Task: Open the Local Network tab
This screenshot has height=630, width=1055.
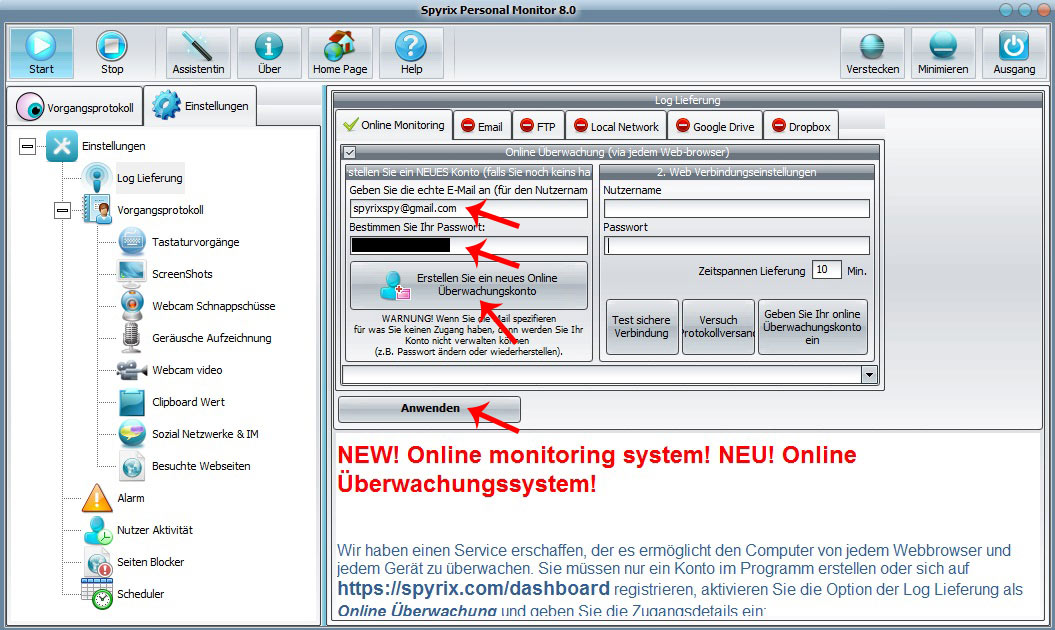Action: tap(616, 127)
